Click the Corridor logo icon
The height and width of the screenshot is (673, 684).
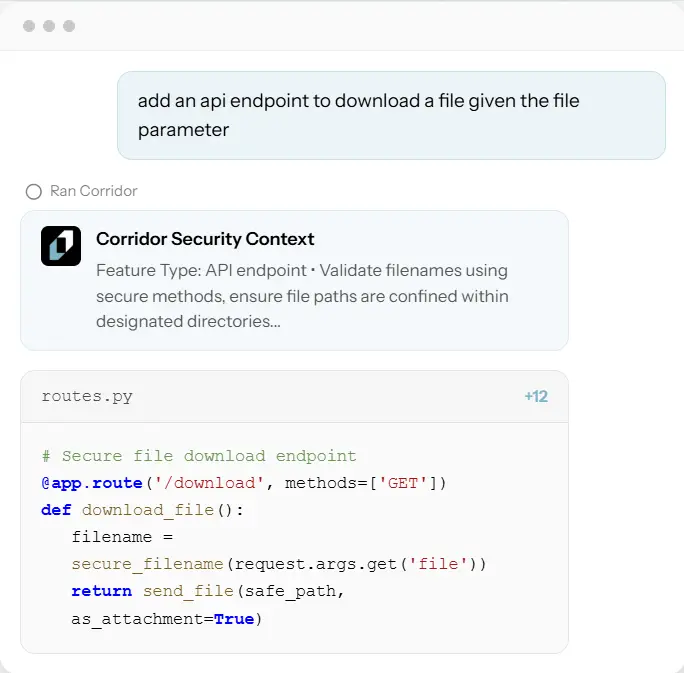tap(61, 246)
